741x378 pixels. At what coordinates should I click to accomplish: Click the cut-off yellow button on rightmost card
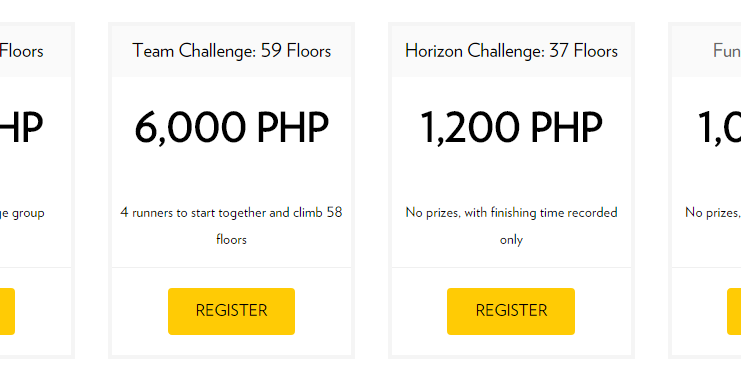pyautogui.click(x=734, y=311)
